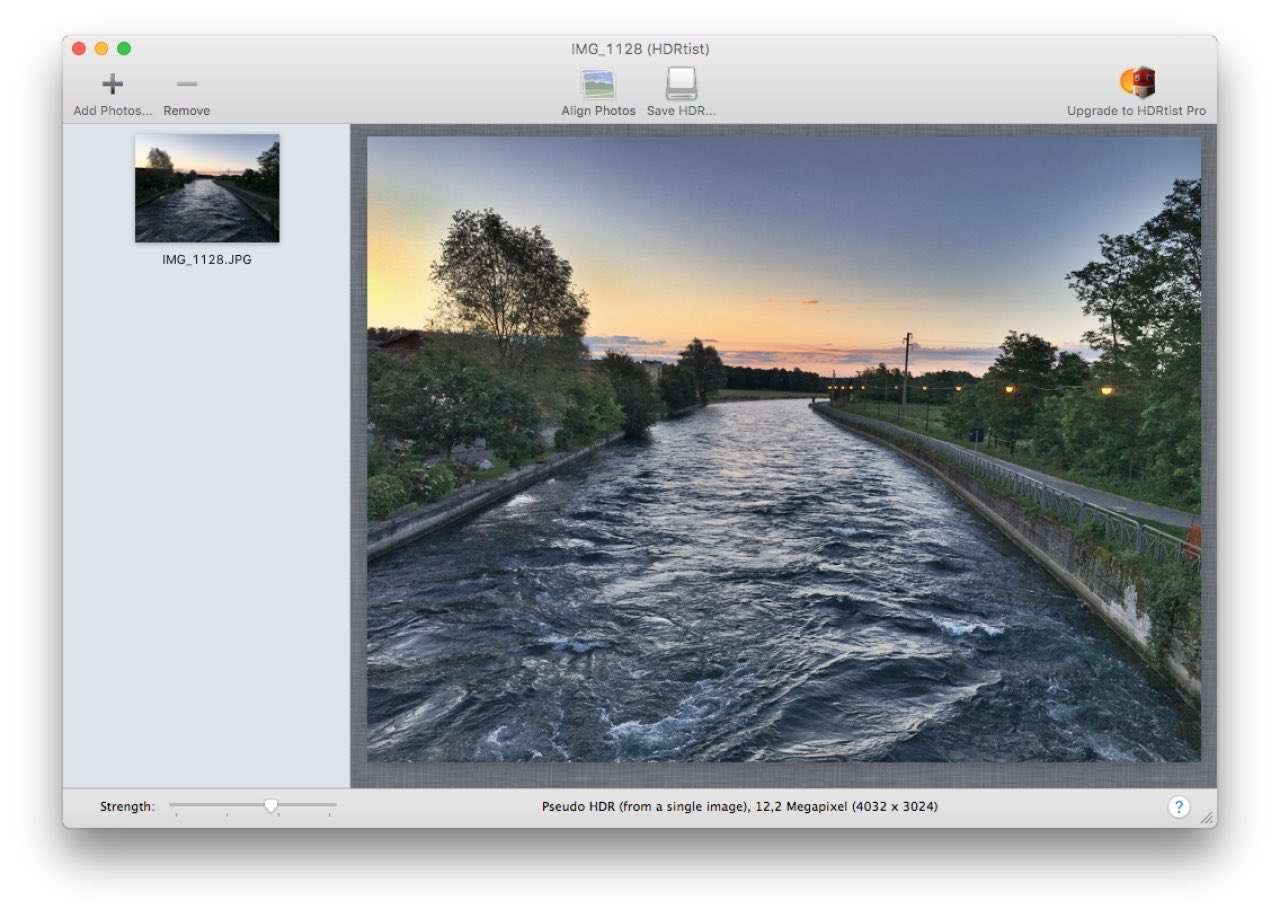
Task: Select the IMG_1128.JPG thumbnail in the sidebar
Action: click(x=207, y=189)
